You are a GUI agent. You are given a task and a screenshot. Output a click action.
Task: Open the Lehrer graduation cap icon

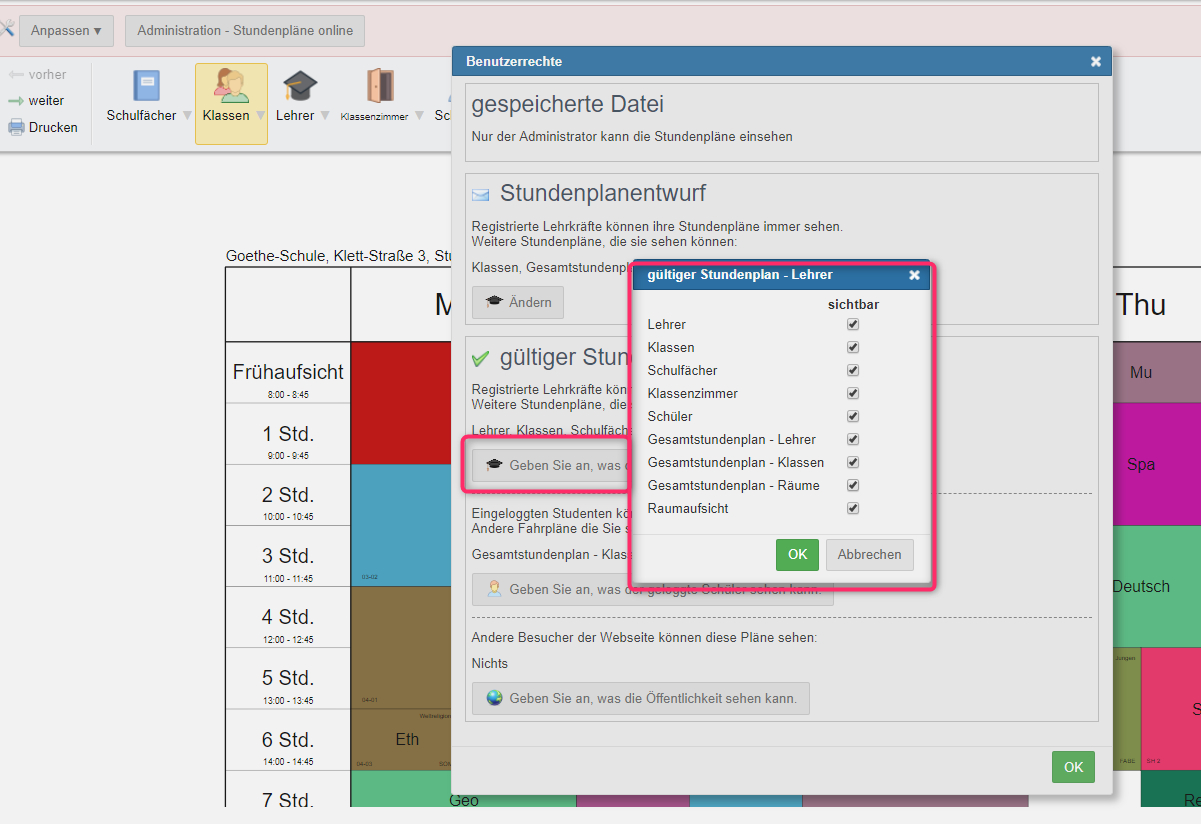click(300, 86)
